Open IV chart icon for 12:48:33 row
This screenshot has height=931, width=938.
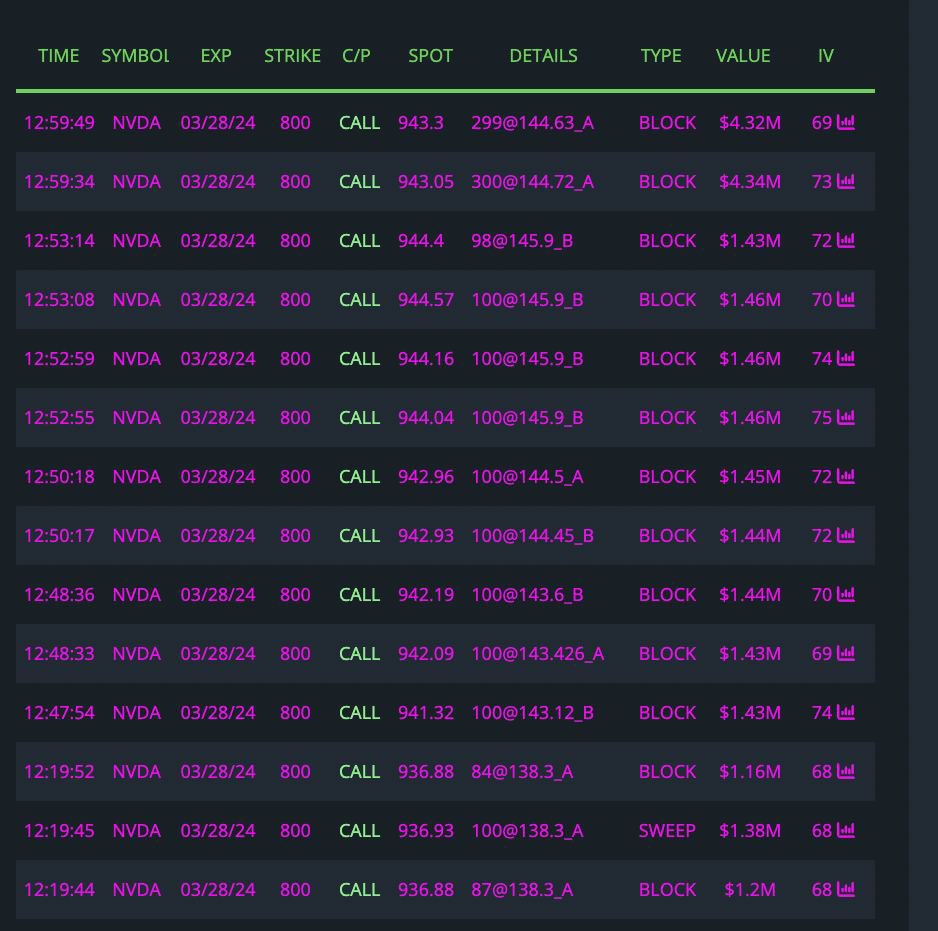pos(845,653)
